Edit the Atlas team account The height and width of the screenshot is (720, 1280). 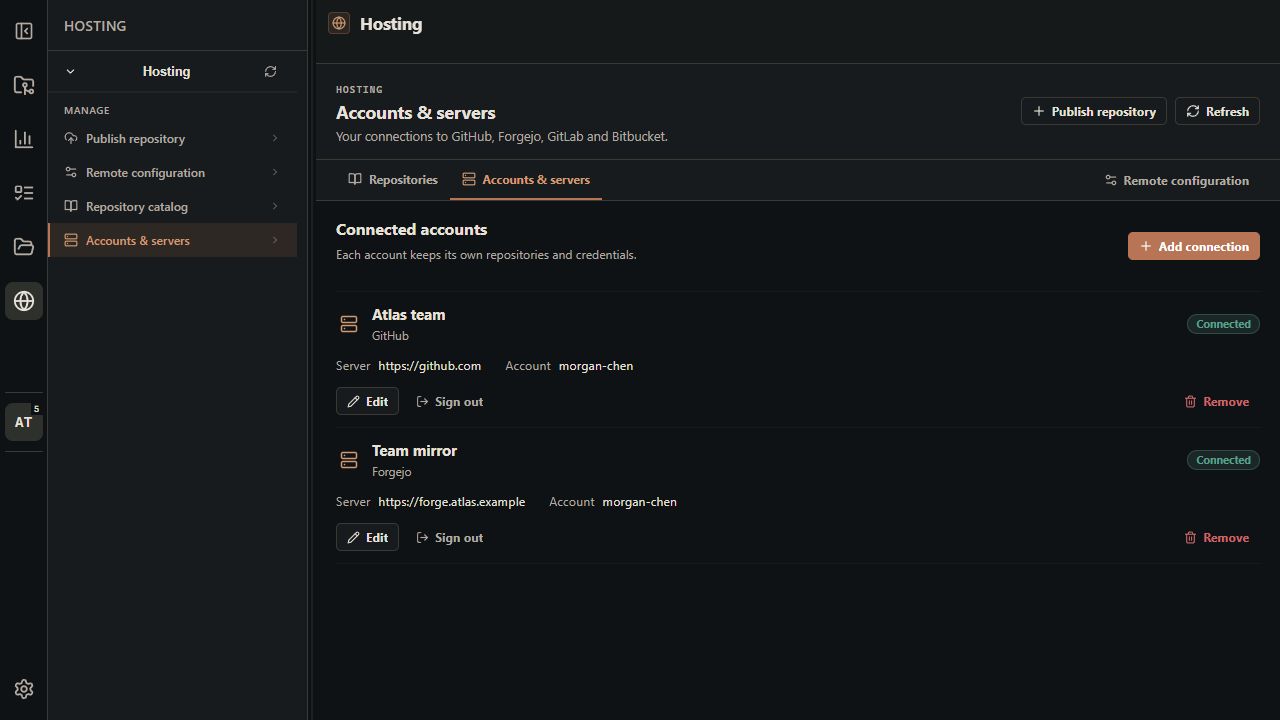tap(367, 401)
